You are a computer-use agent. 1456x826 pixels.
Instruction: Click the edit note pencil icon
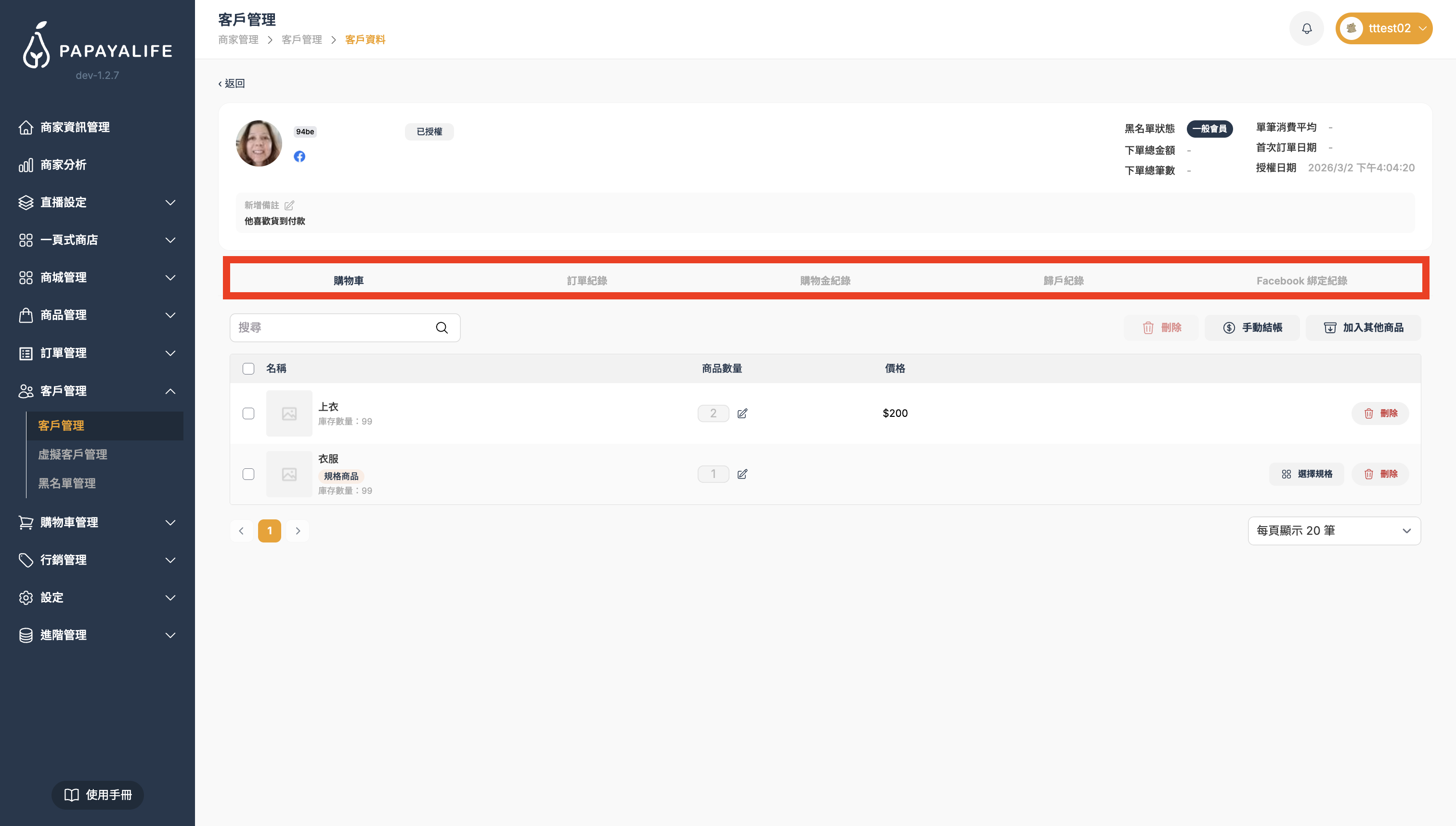[x=289, y=206]
